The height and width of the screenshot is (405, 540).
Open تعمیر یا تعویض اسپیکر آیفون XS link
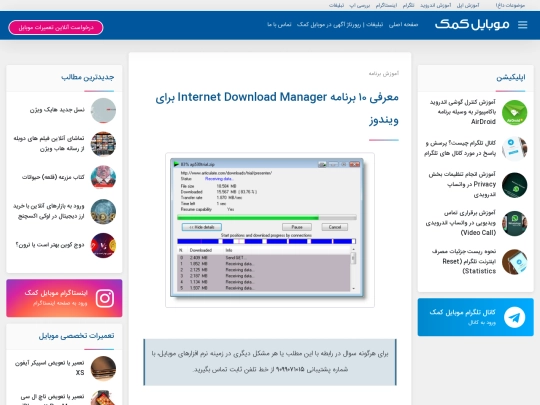(x=50, y=367)
